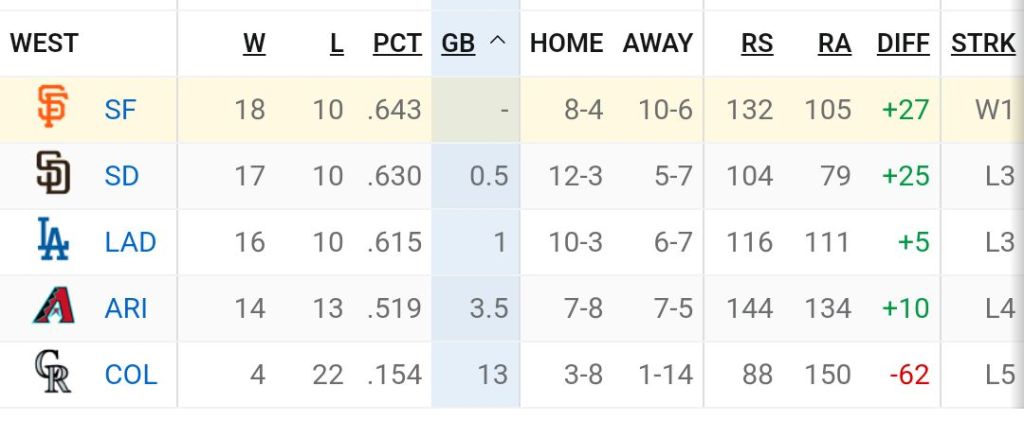Open the SD team link

(122, 176)
